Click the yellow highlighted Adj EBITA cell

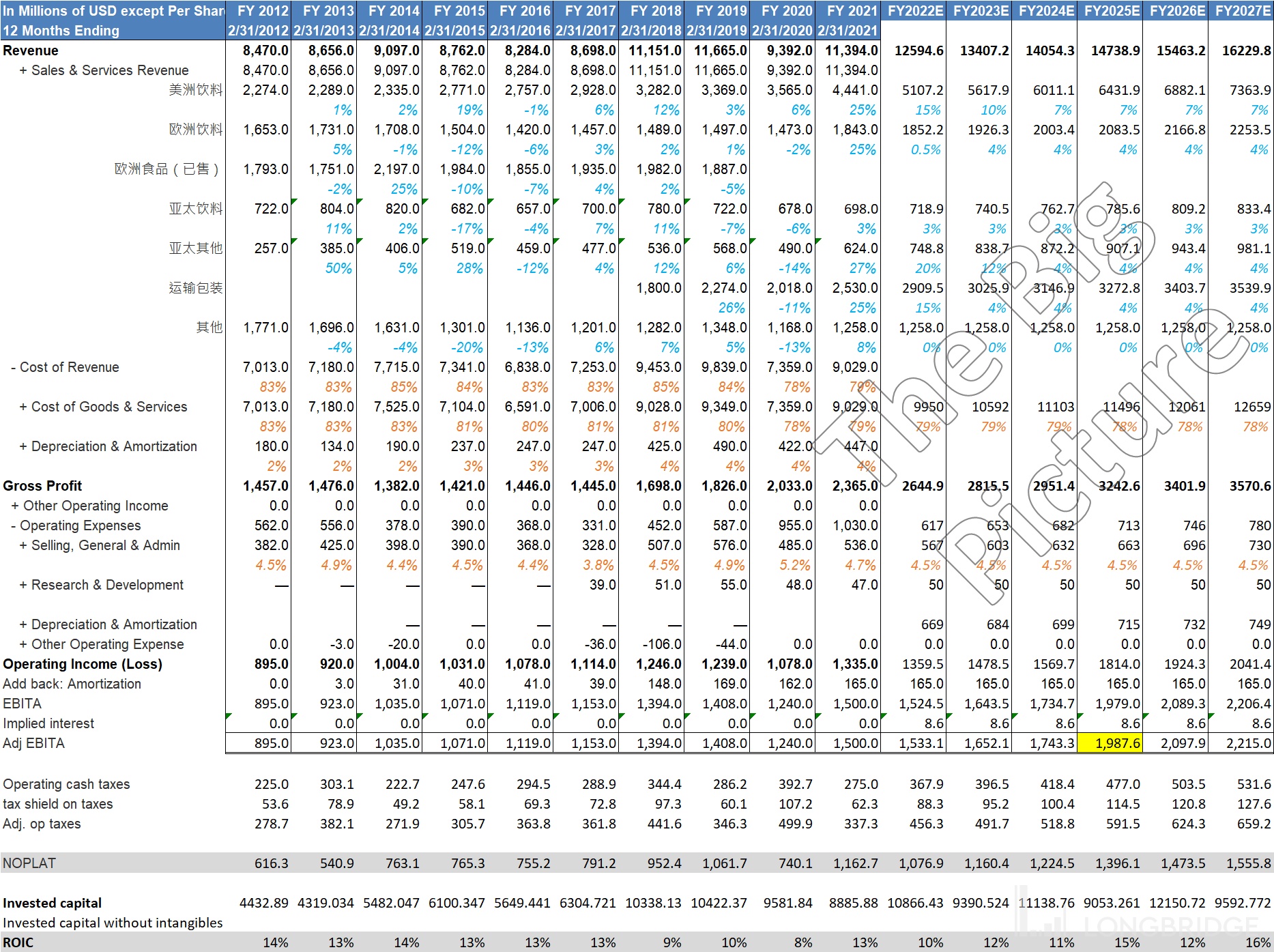point(1110,743)
